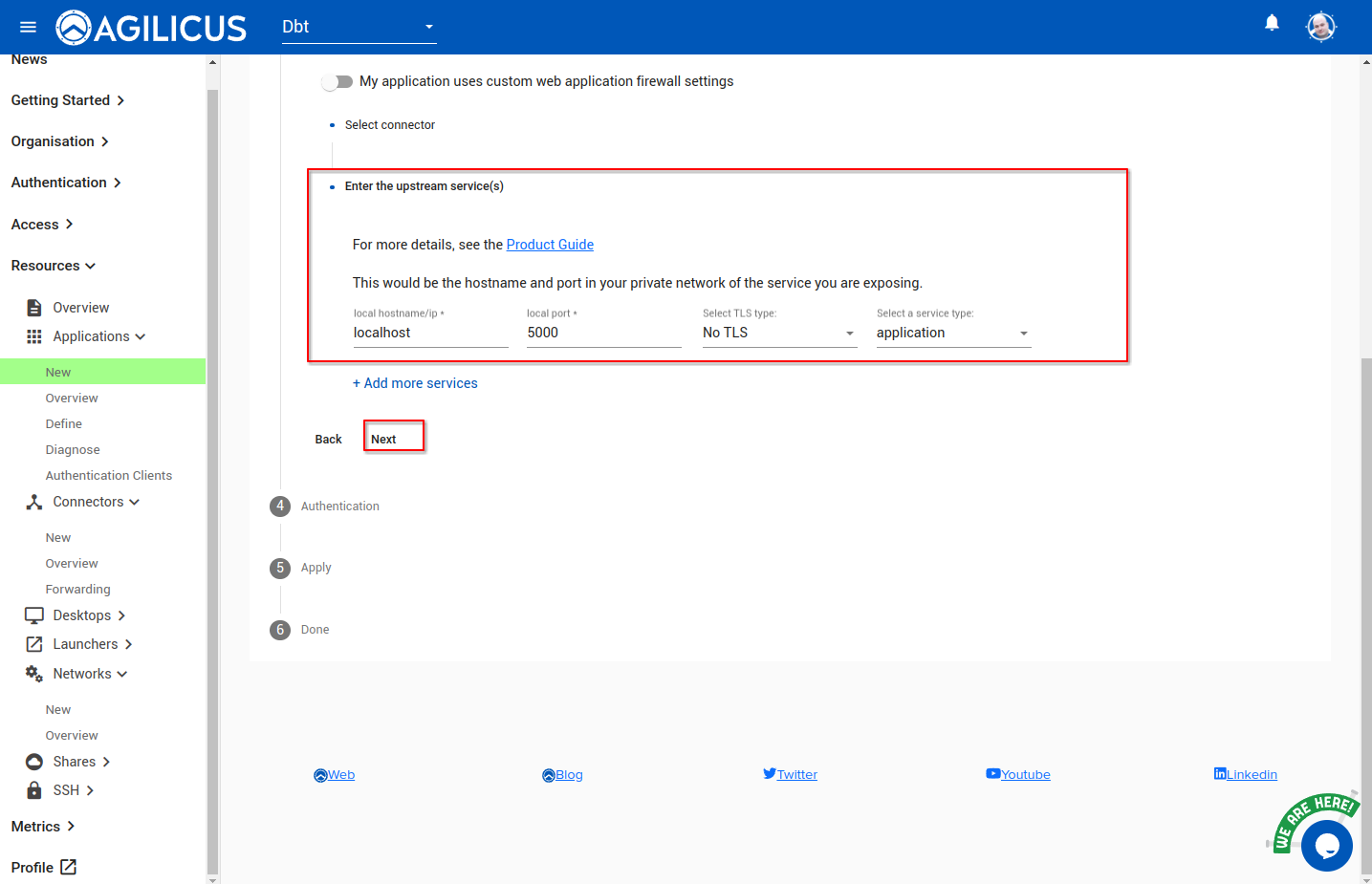
Task: Open the hamburger navigation menu
Action: coord(28,27)
